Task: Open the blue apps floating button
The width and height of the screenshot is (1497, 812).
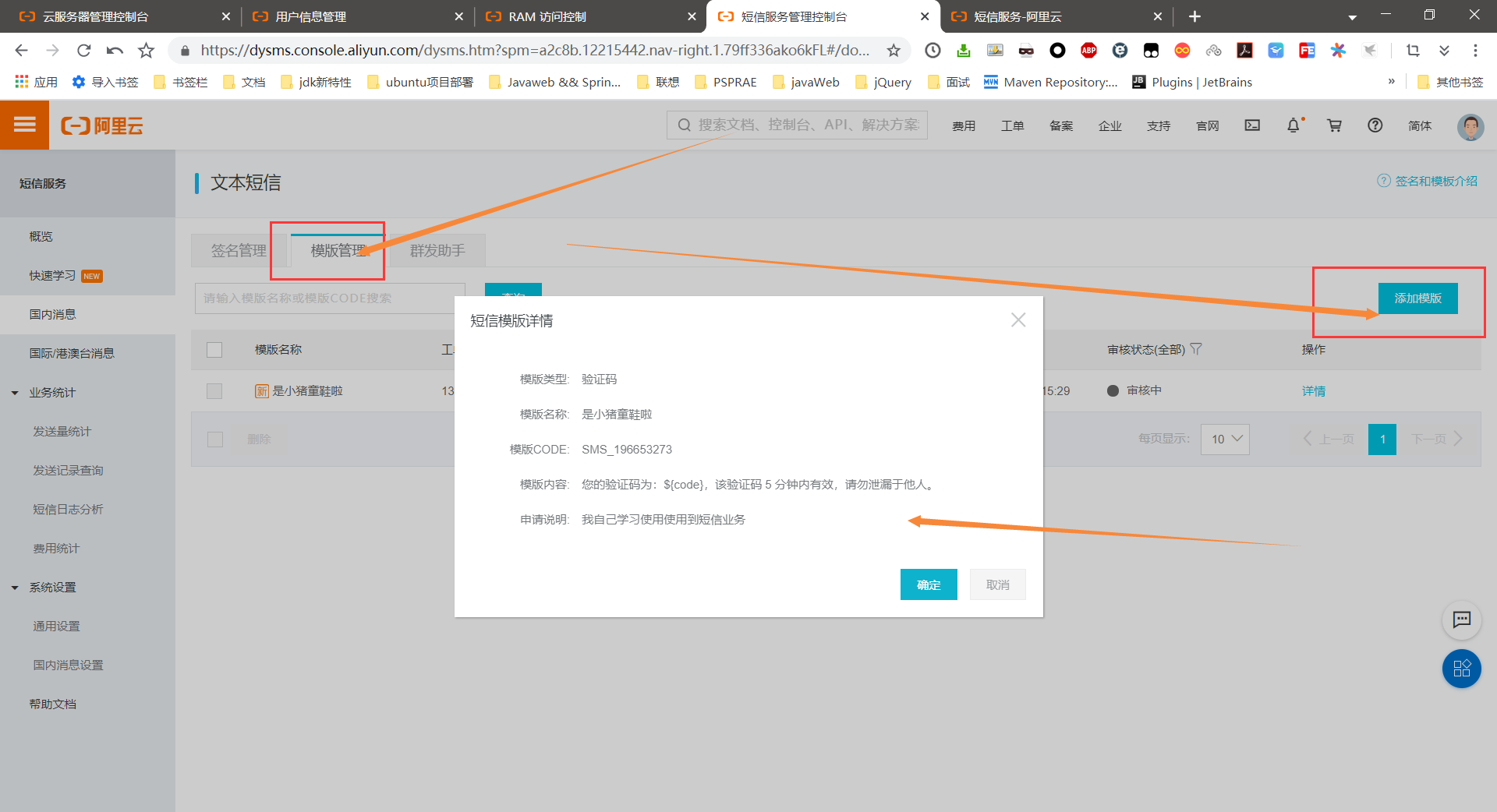Action: click(1462, 669)
